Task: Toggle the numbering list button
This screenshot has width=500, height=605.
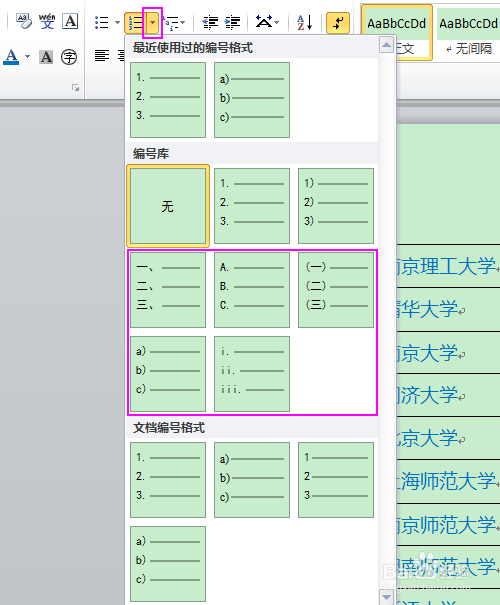Action: (x=135, y=23)
